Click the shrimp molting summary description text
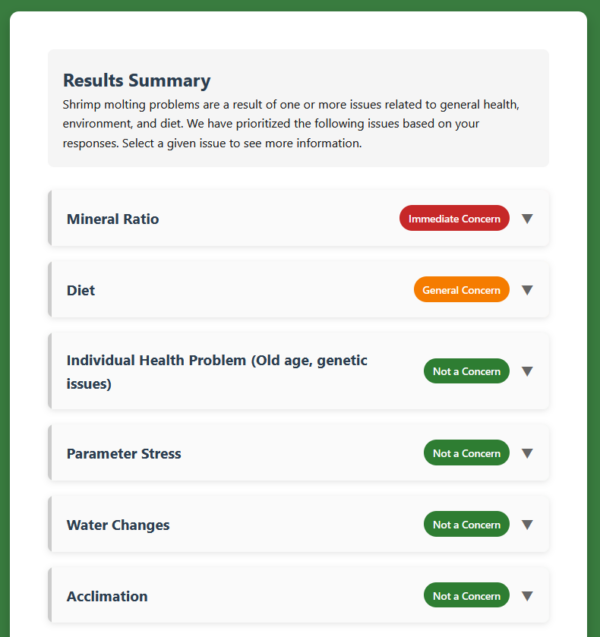The image size is (600, 637). click(290, 124)
